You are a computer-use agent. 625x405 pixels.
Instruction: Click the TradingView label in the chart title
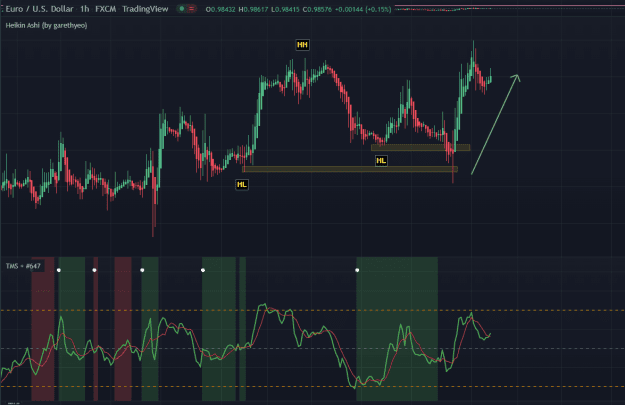(x=145, y=9)
